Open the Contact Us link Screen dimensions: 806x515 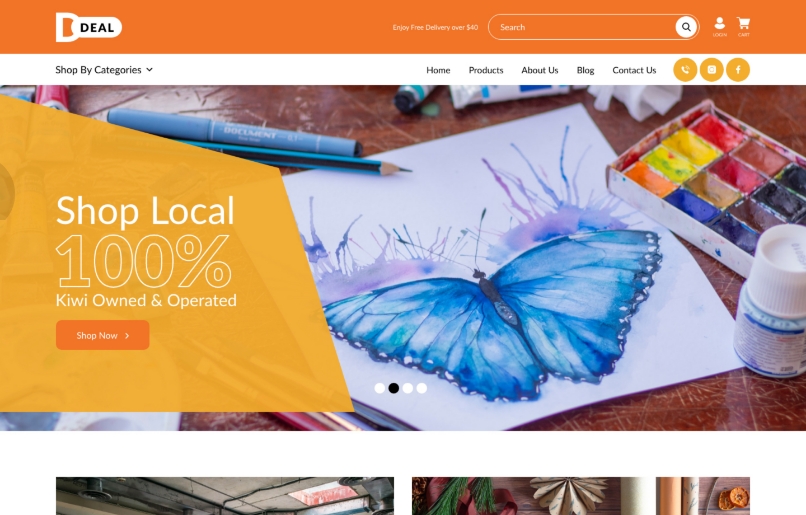coord(634,70)
